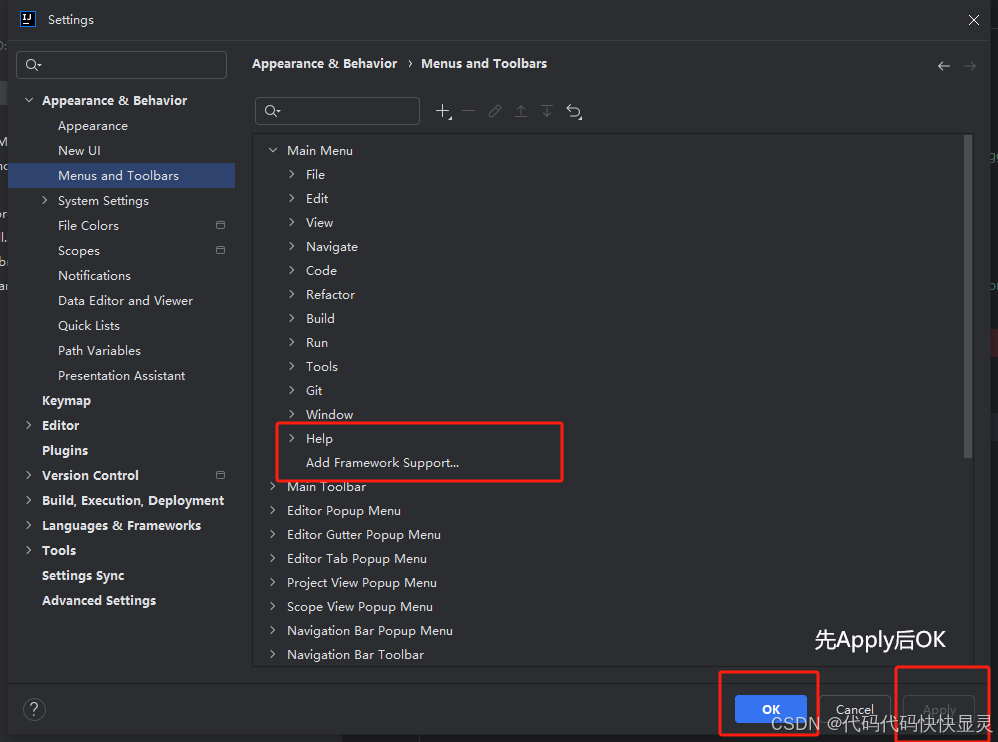The height and width of the screenshot is (742, 998).
Task: Go forward with the right arrow icon
Action: pyautogui.click(x=969, y=66)
